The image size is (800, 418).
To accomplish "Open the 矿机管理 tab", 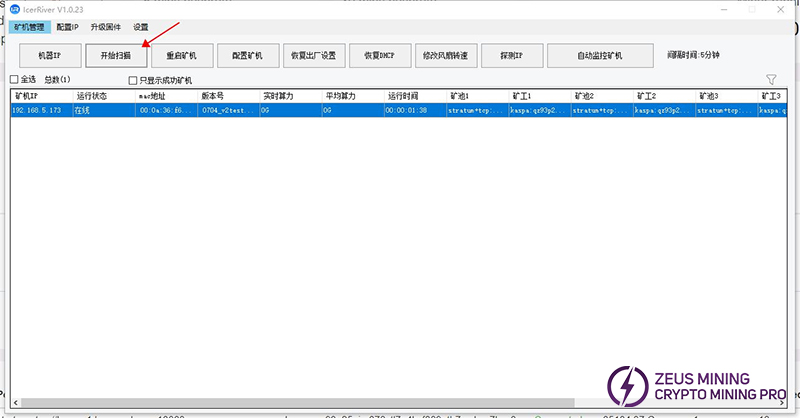I will (30, 27).
